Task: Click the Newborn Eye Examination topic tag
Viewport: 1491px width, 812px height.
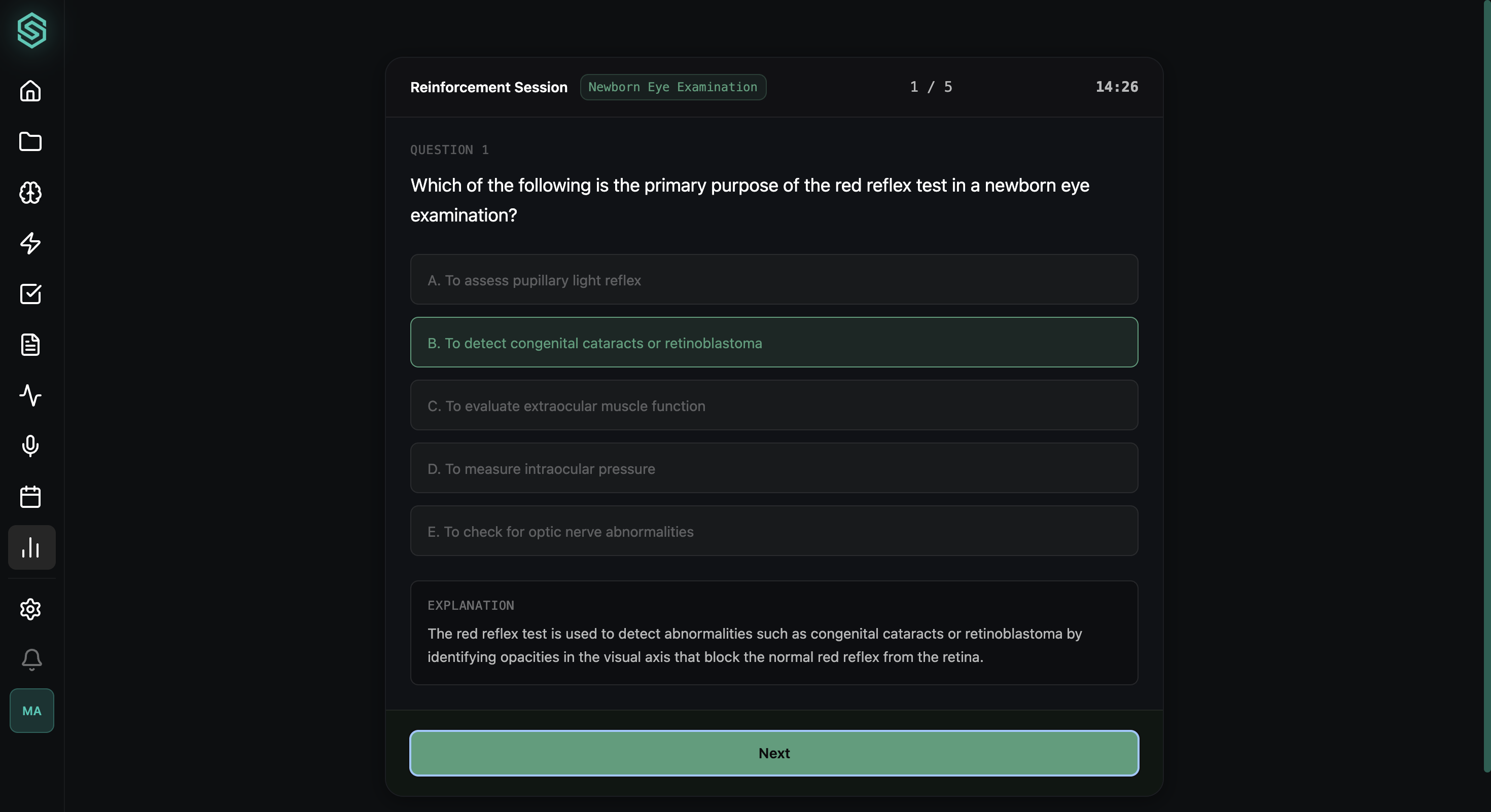Action: [x=672, y=87]
